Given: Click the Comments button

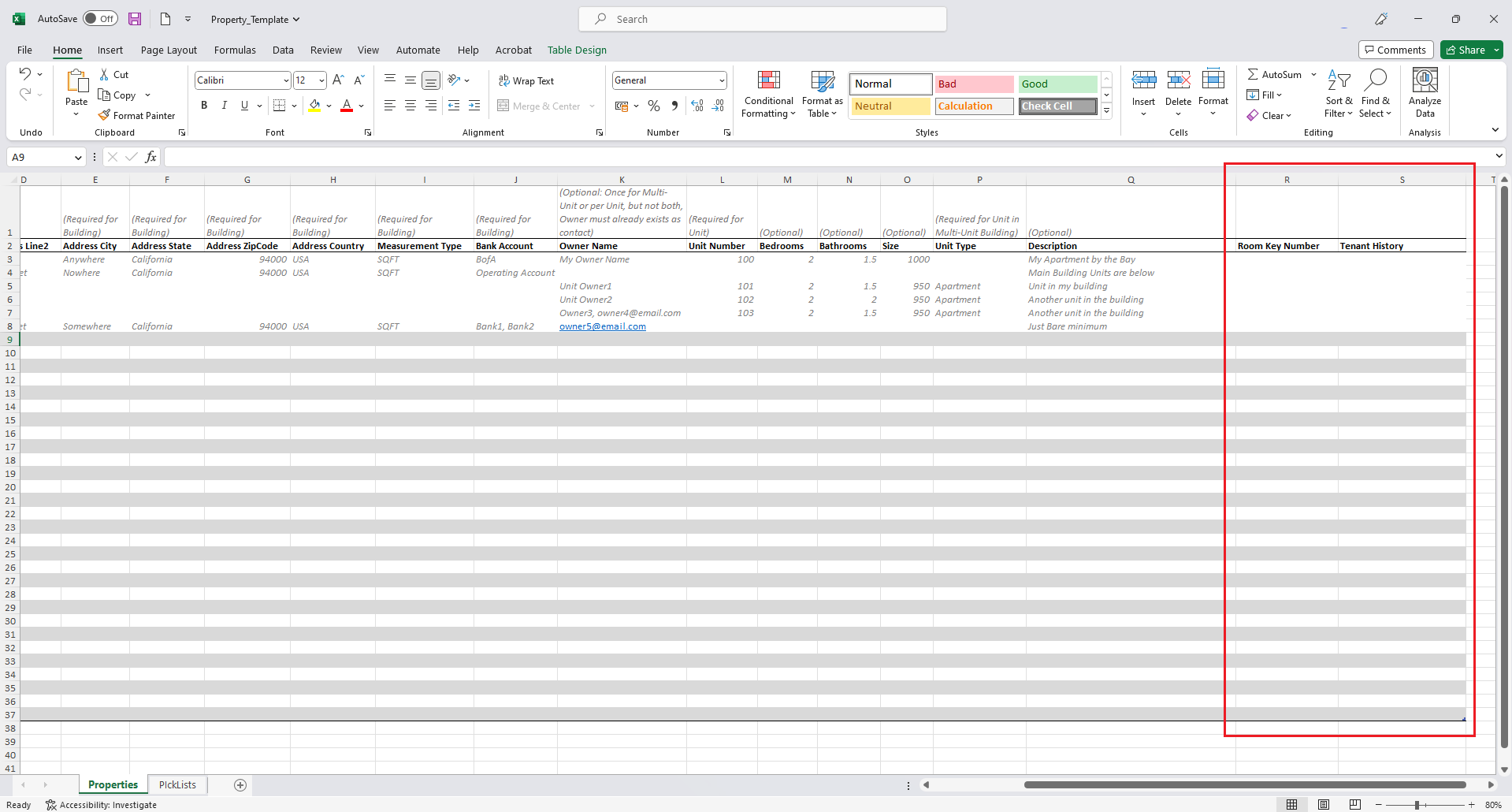Looking at the screenshot, I should click(x=1395, y=50).
